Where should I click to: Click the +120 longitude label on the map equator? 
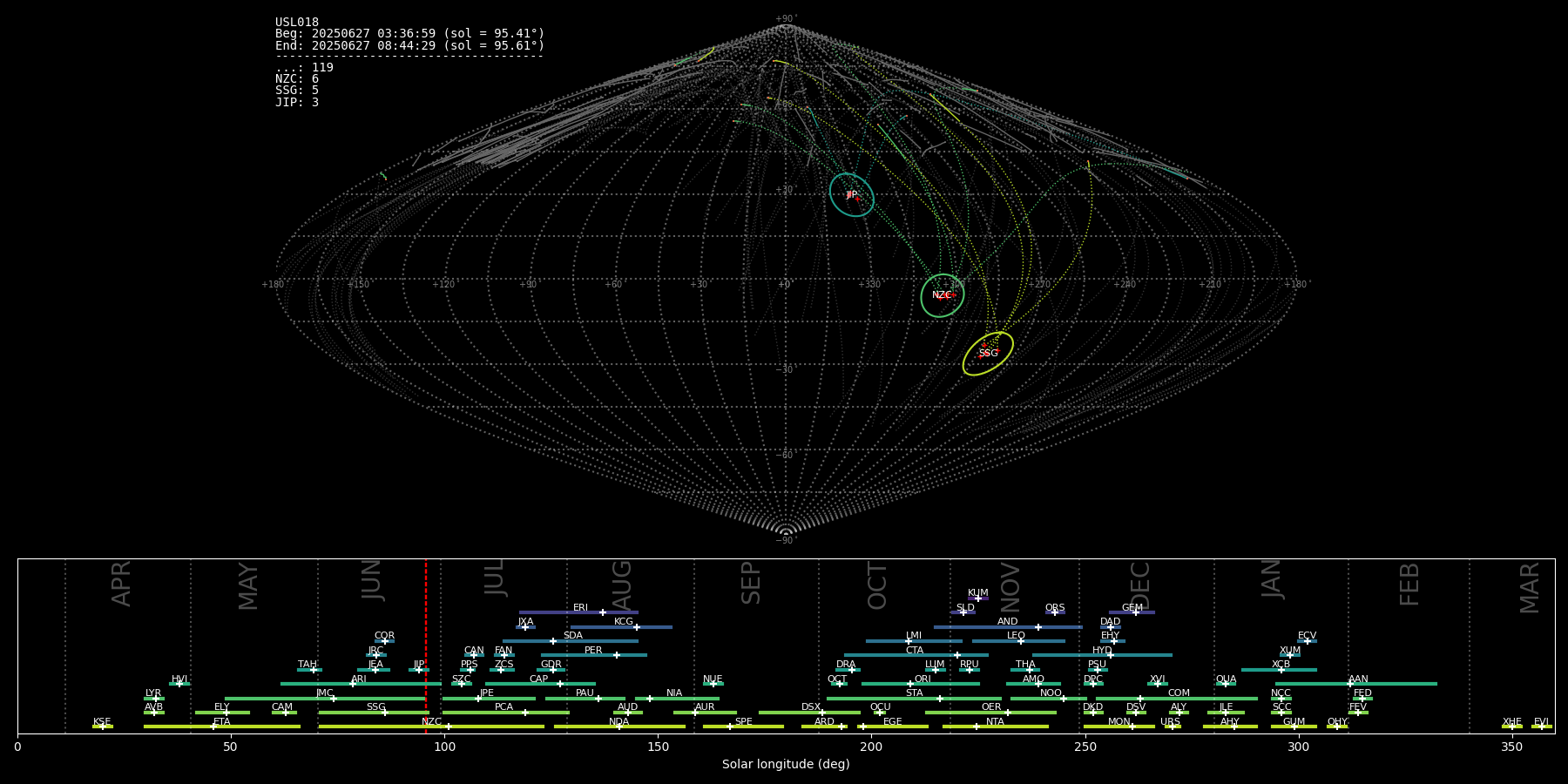point(443,285)
